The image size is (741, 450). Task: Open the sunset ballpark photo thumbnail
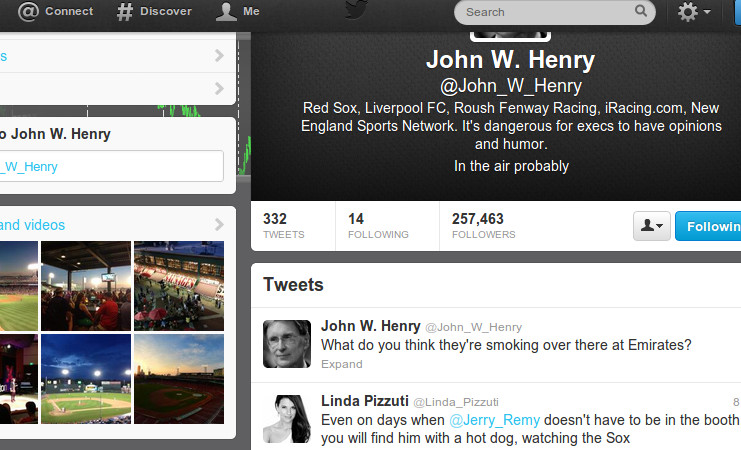[179, 379]
